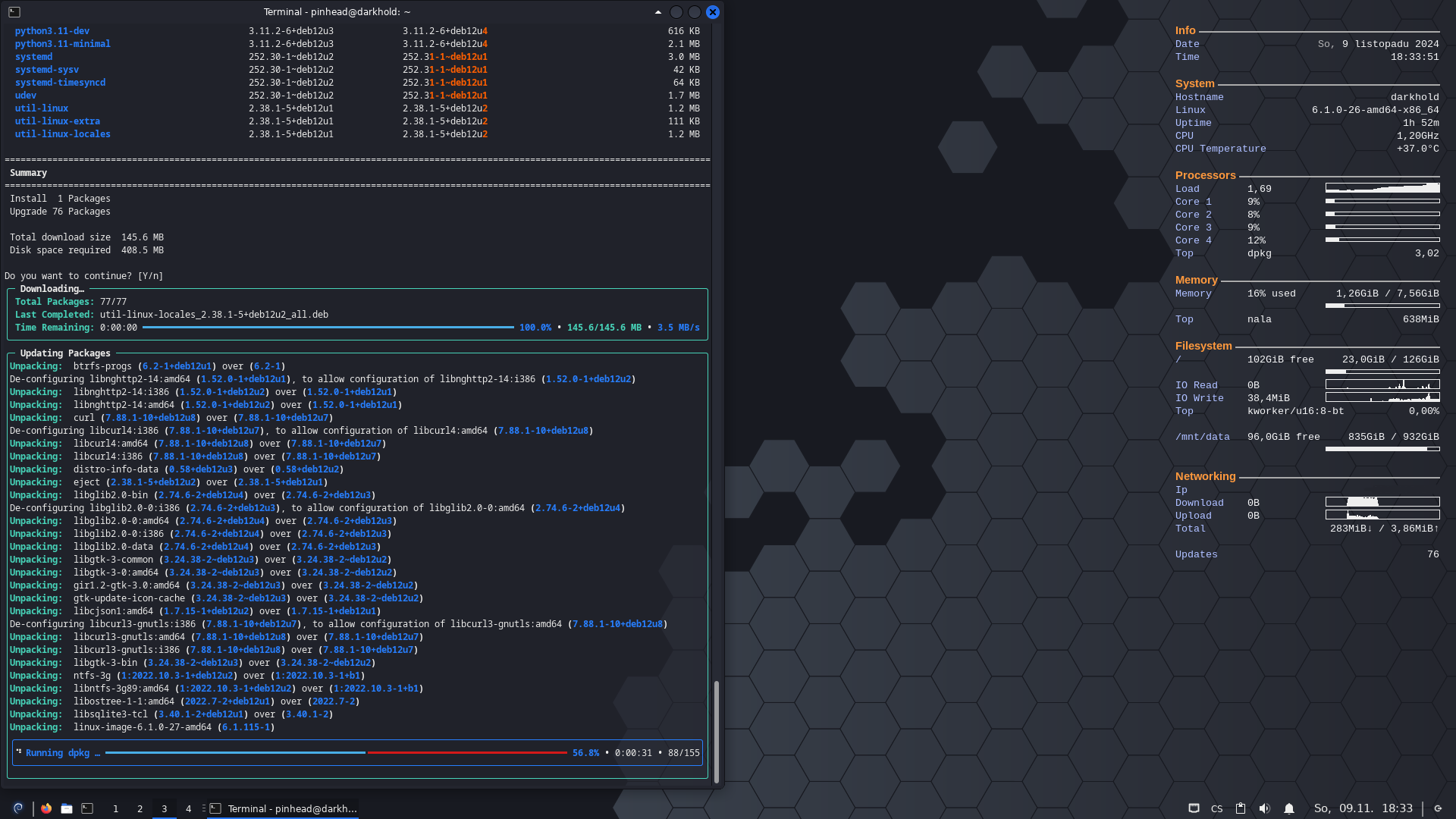This screenshot has height=819, width=1456.
Task: Click the terminal vertical scrollbar
Action: point(717,731)
